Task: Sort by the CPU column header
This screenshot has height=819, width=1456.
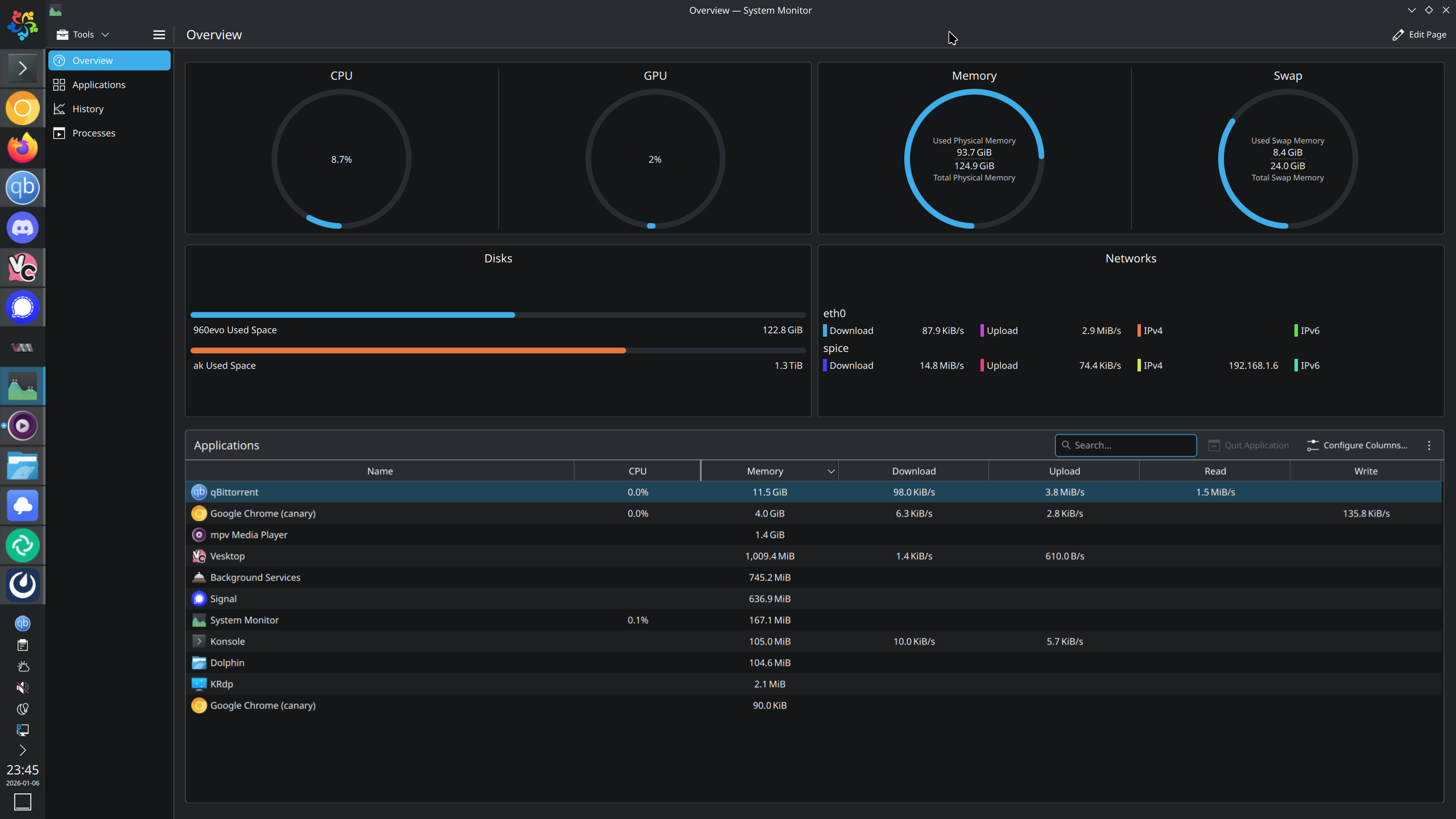Action: [637, 471]
